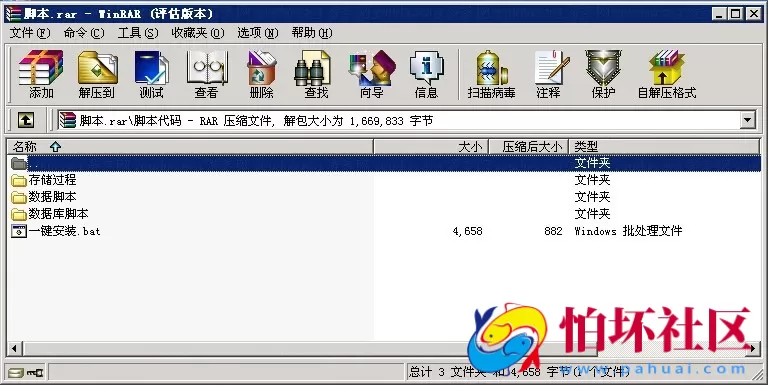Click the 一键安装.bat file name
Image resolution: width=768 pixels, height=385 pixels.
click(64, 231)
